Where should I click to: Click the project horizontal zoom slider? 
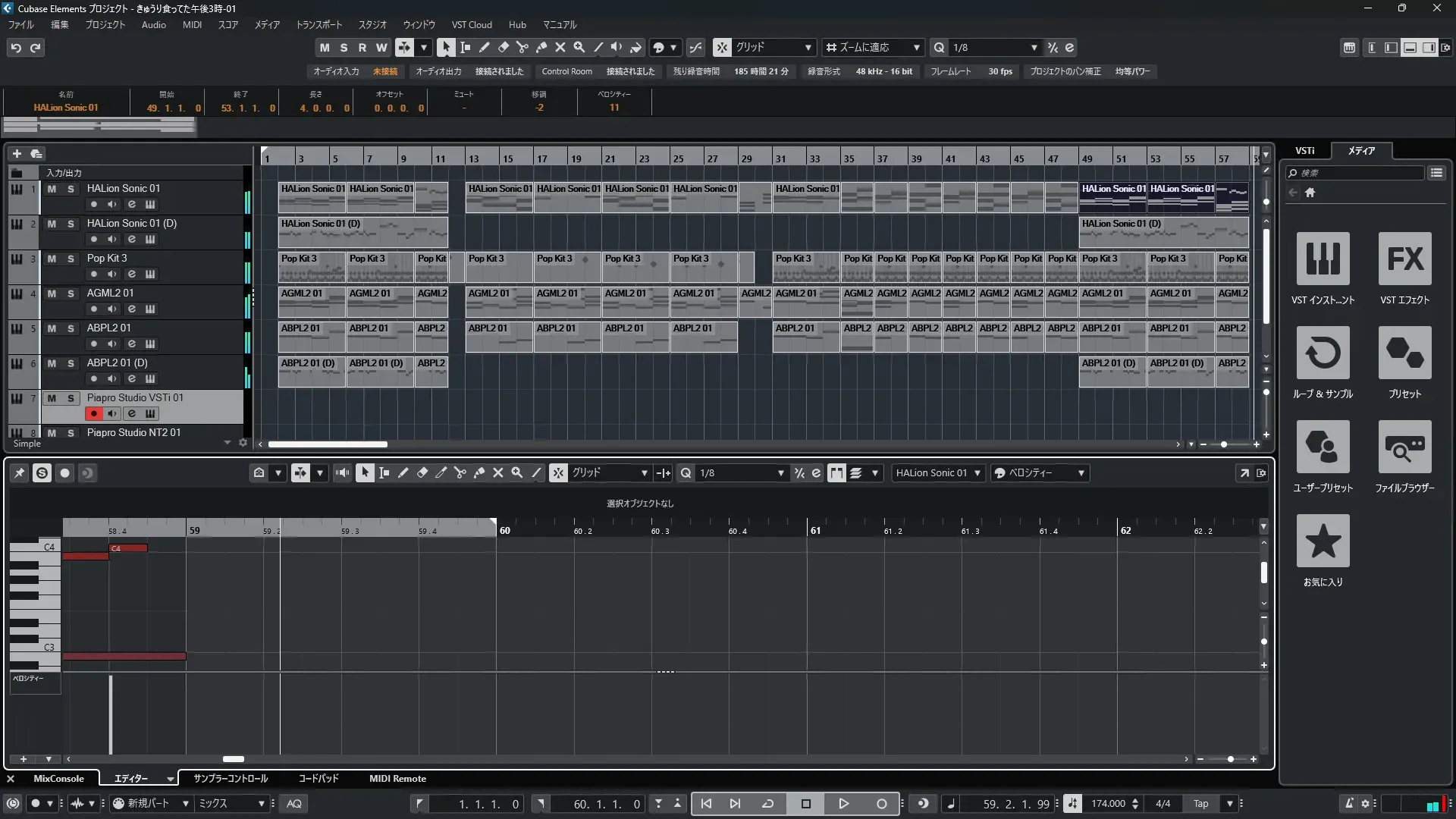pos(1223,444)
